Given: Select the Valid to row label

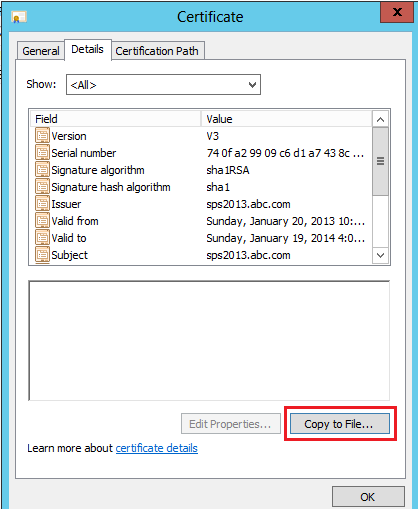Looking at the screenshot, I should click(69, 238).
